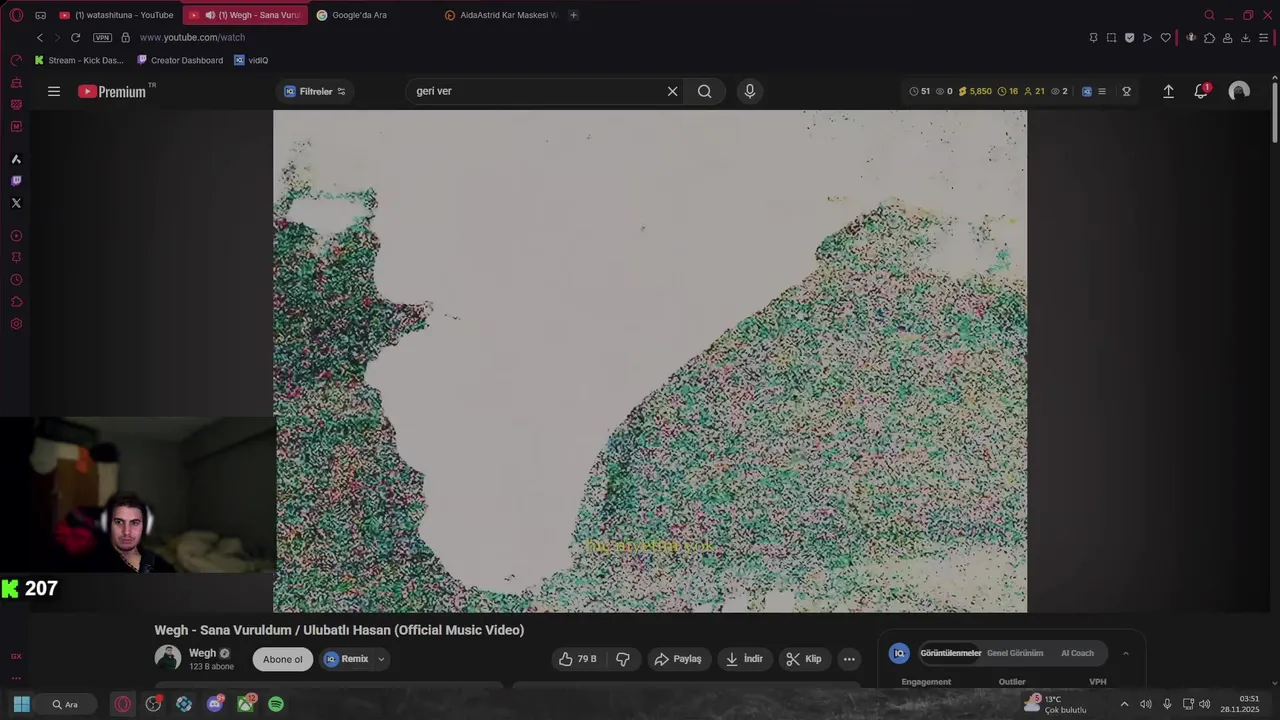Click the blue vidIQ logo in stats bar

[1087, 91]
